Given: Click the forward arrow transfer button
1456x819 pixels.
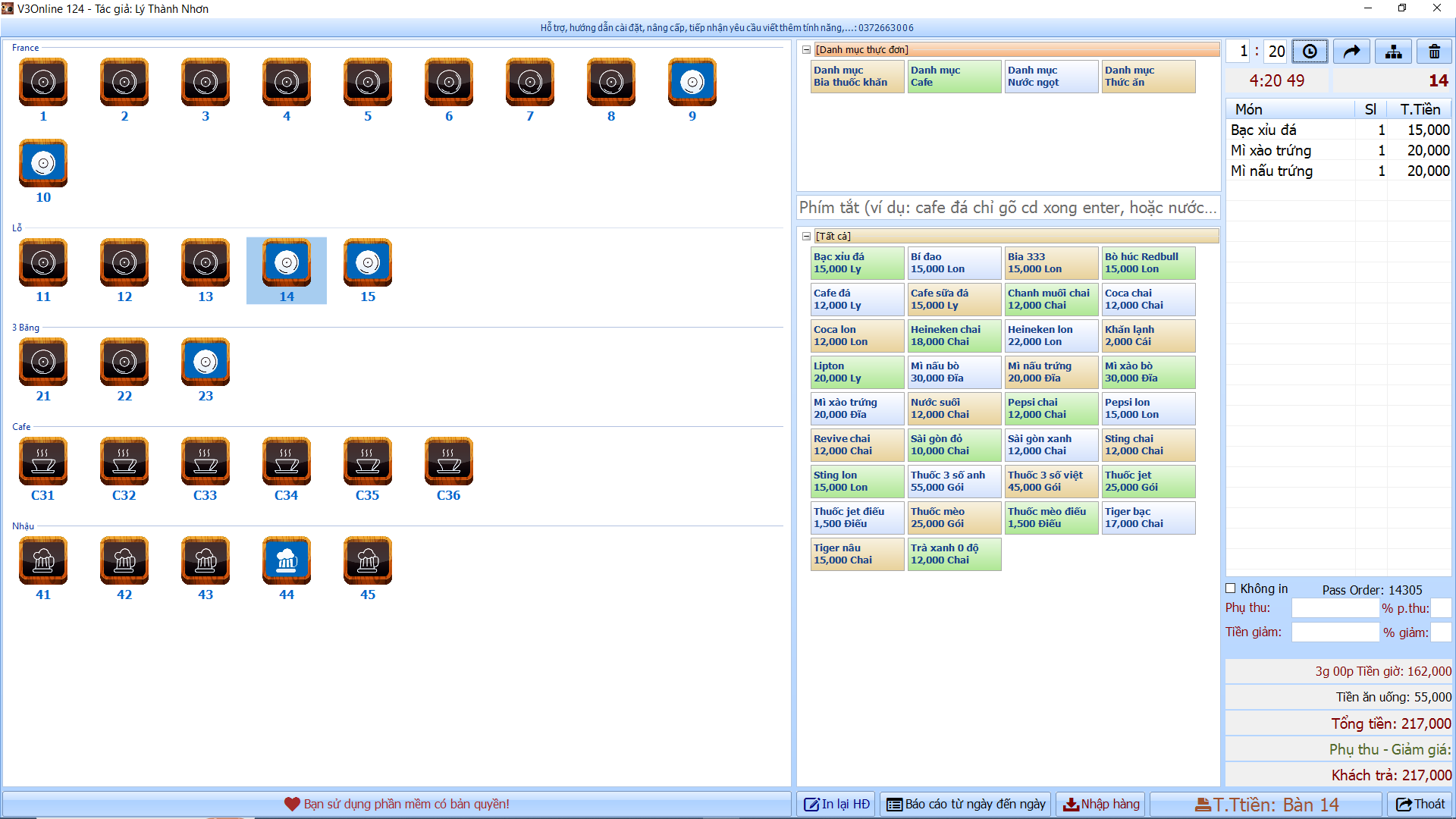Looking at the screenshot, I should point(1351,52).
